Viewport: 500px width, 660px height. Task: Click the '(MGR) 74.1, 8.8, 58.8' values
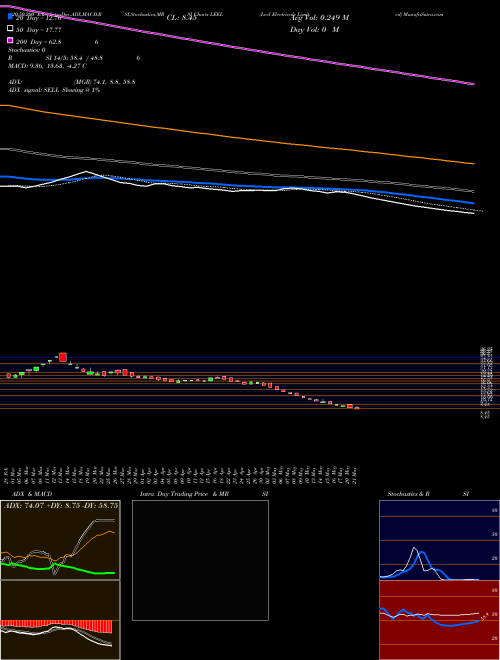[x=104, y=82]
